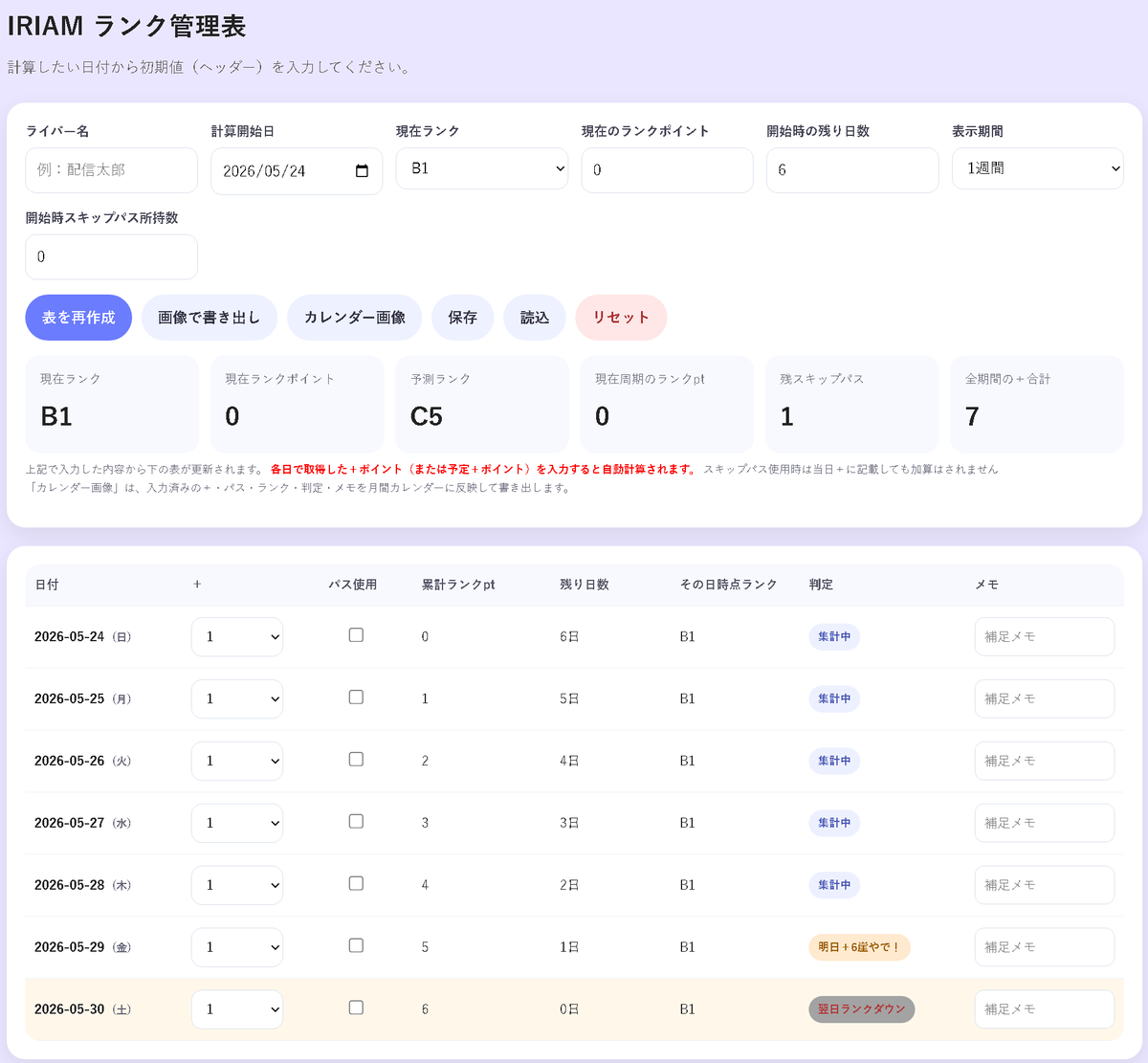Open the date picker calendar icon
This screenshot has width=1148, height=1063.
[362, 171]
